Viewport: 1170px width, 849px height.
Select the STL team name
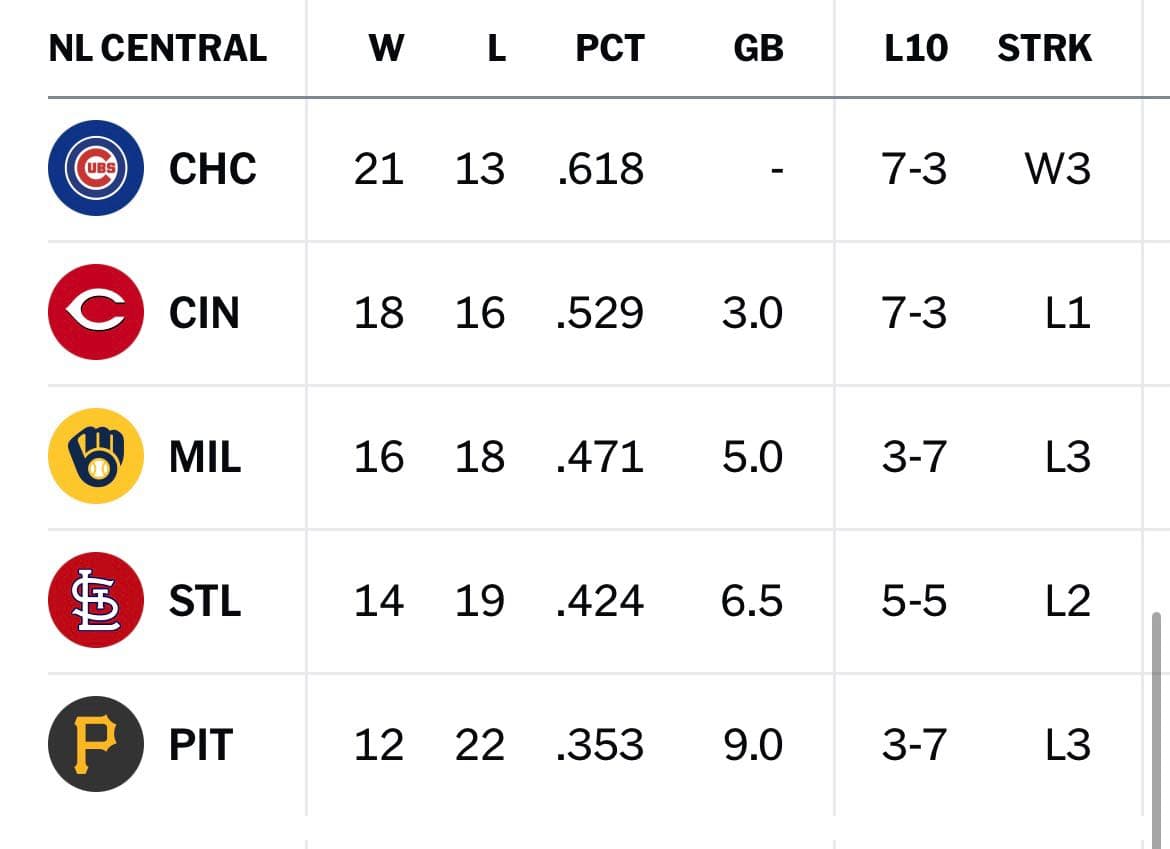205,601
